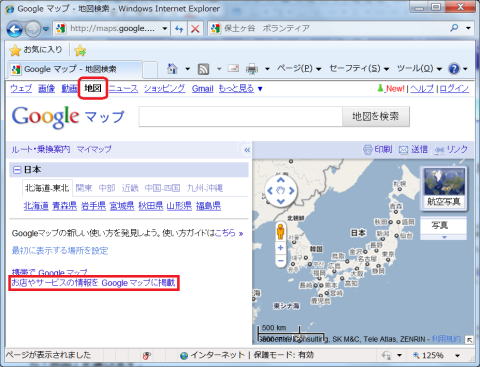
Task: Select the Google マップ browser tab
Action: [74, 69]
